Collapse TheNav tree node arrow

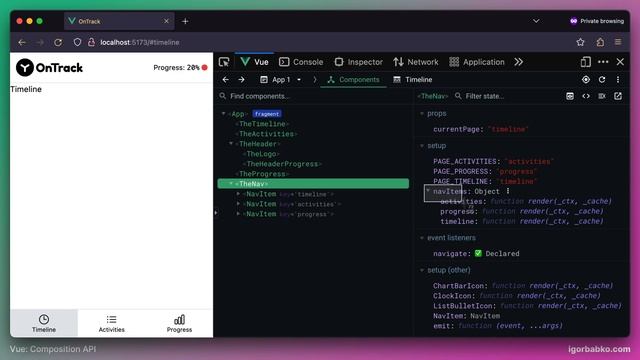coord(231,184)
